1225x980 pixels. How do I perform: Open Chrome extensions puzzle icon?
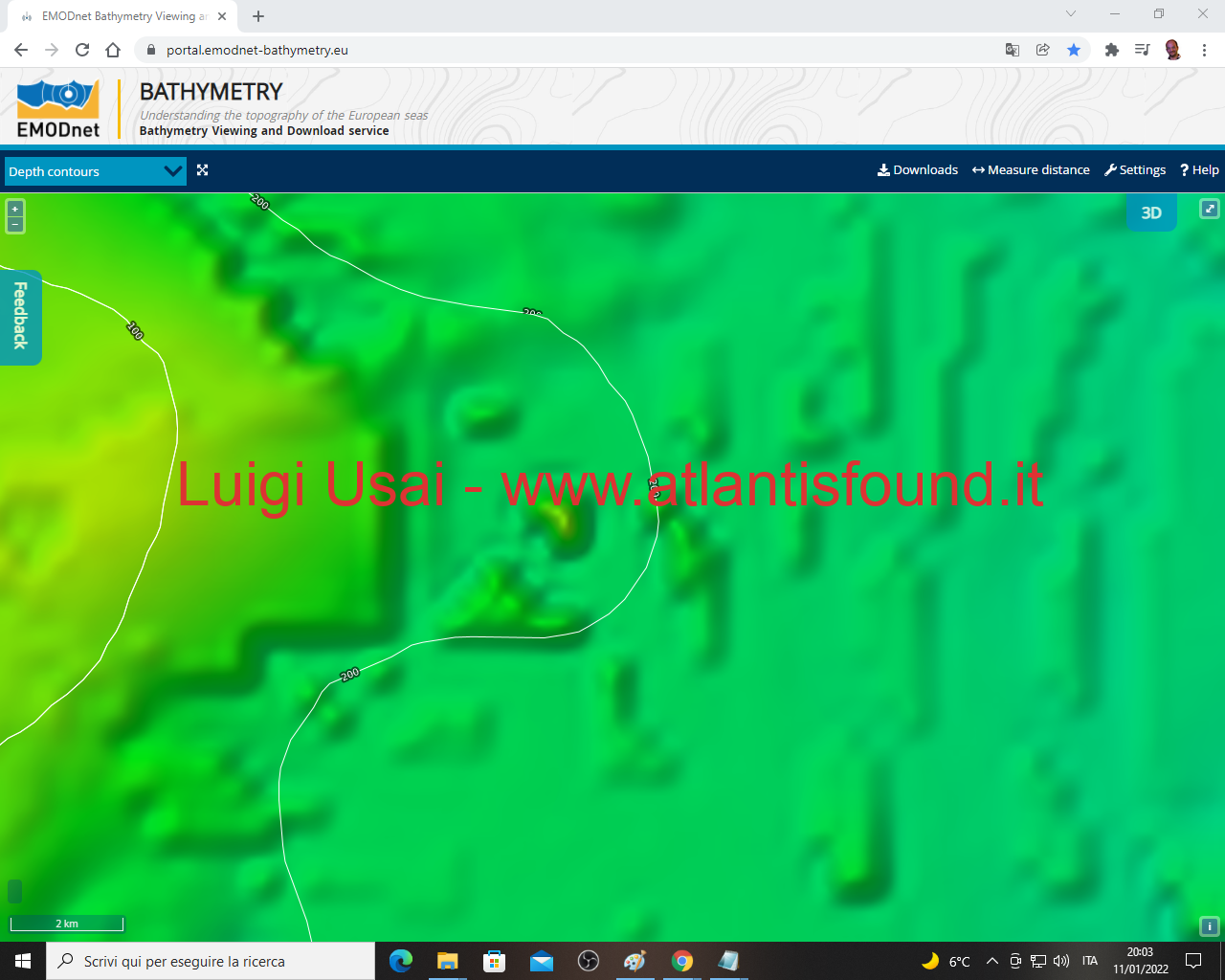pos(1112,50)
